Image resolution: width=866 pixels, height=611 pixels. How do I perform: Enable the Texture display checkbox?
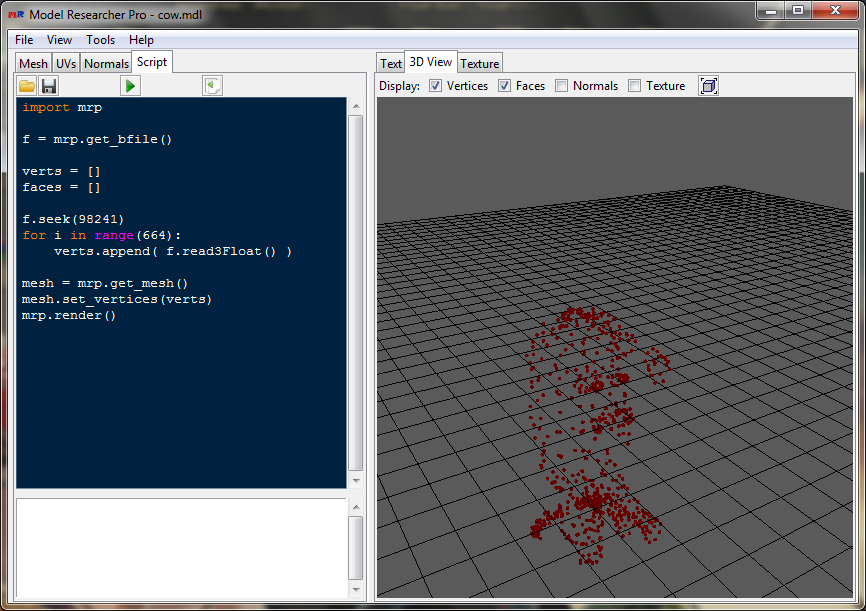[635, 86]
